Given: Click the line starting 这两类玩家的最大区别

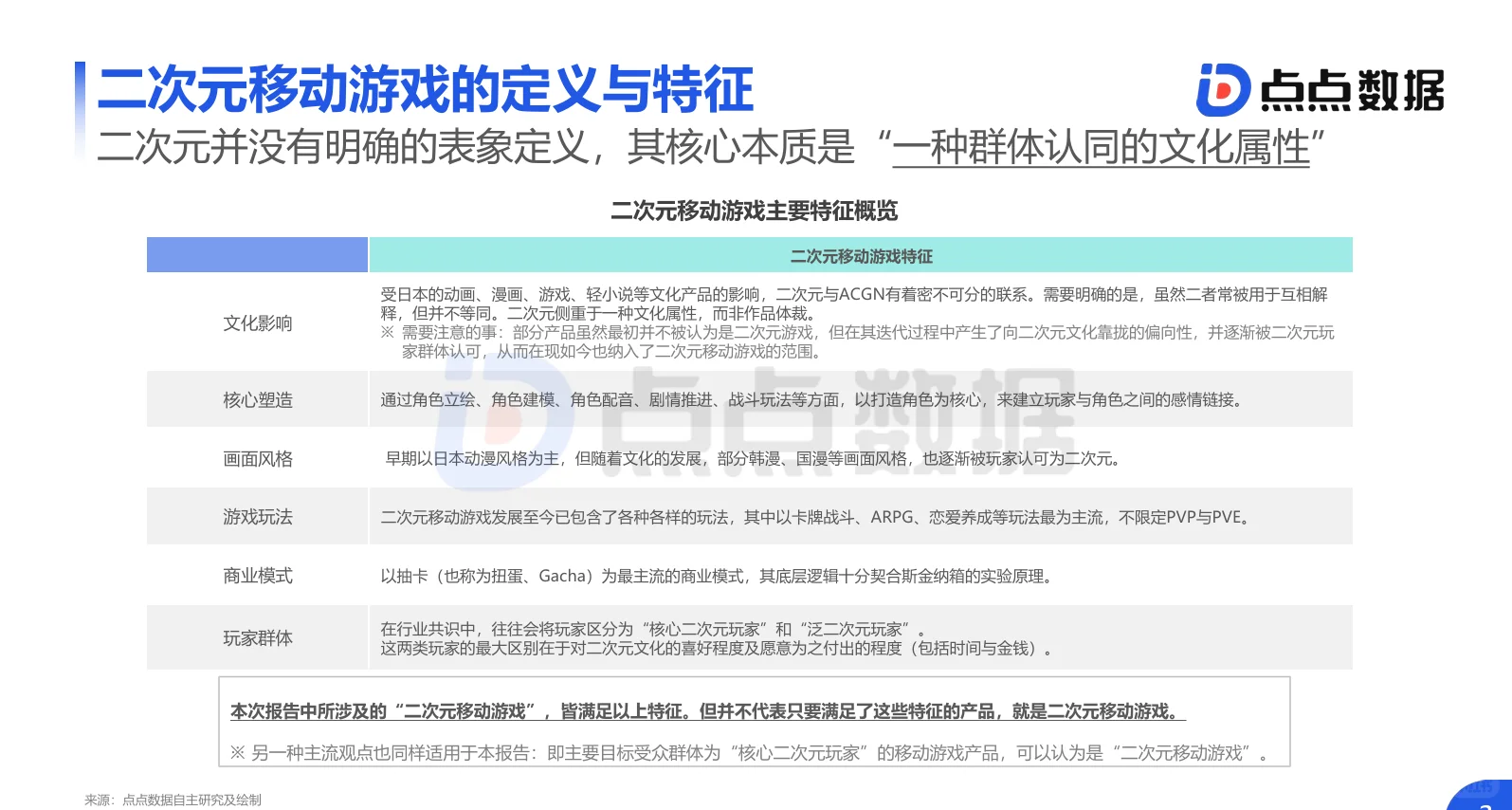Looking at the screenshot, I should pos(719,649).
